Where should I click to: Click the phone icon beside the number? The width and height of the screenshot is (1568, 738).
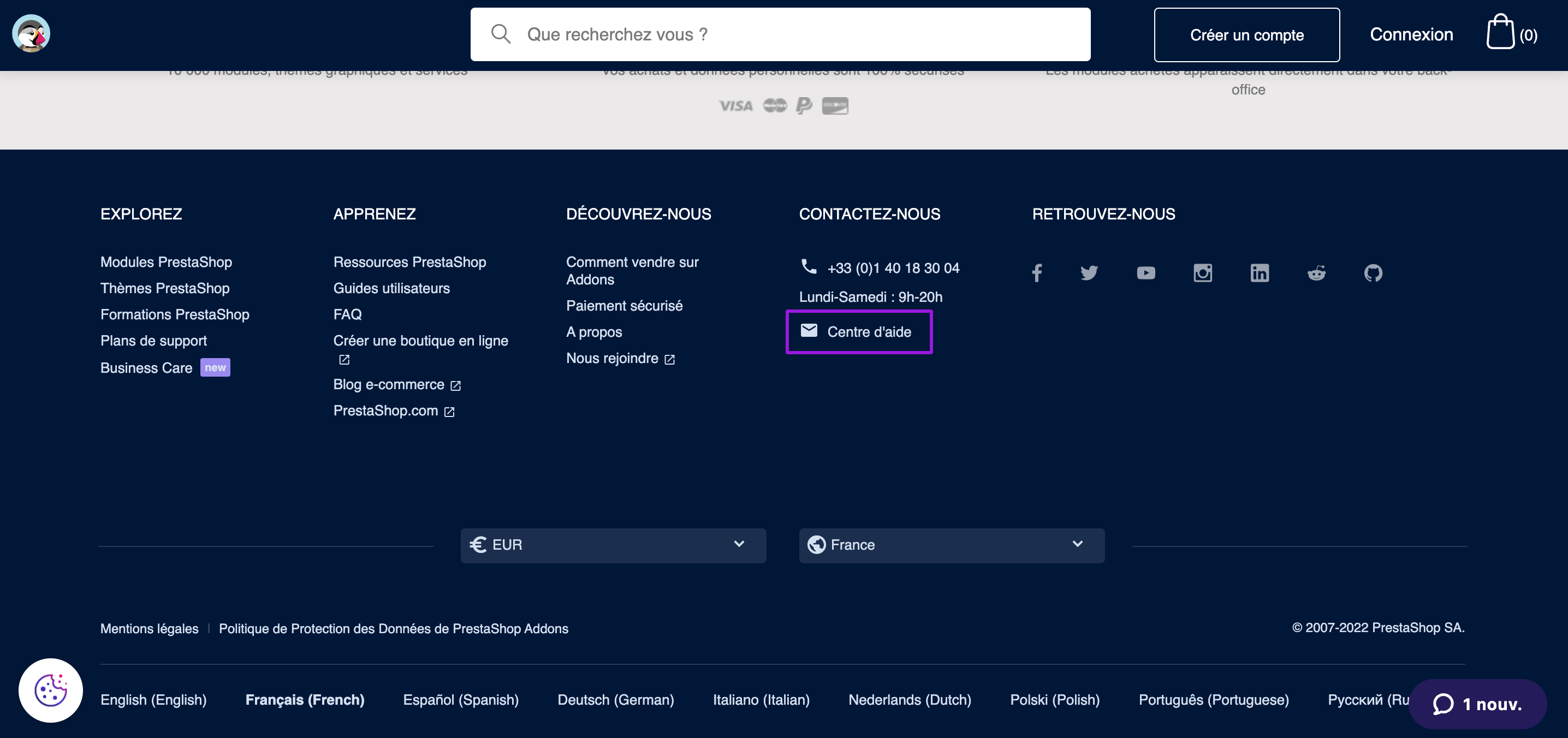(809, 266)
